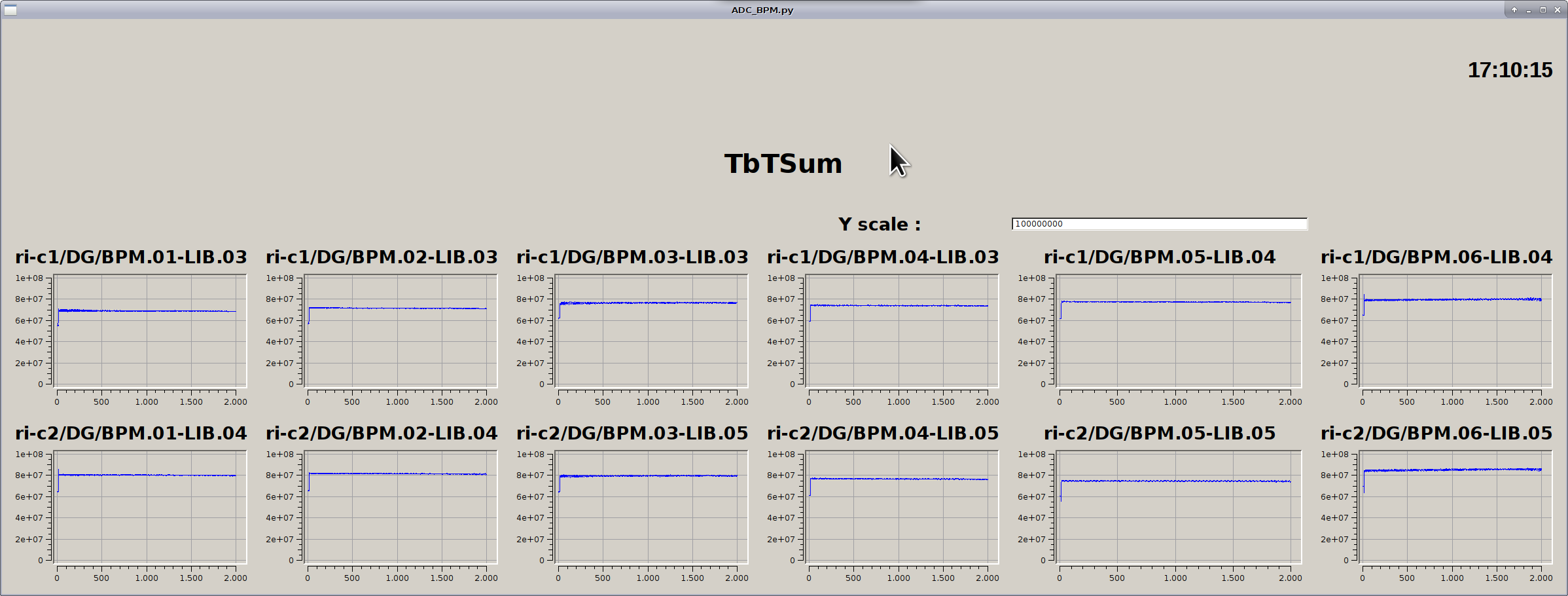Image resolution: width=1568 pixels, height=596 pixels.
Task: Click the 17:10:15 clock display
Action: [x=1509, y=70]
